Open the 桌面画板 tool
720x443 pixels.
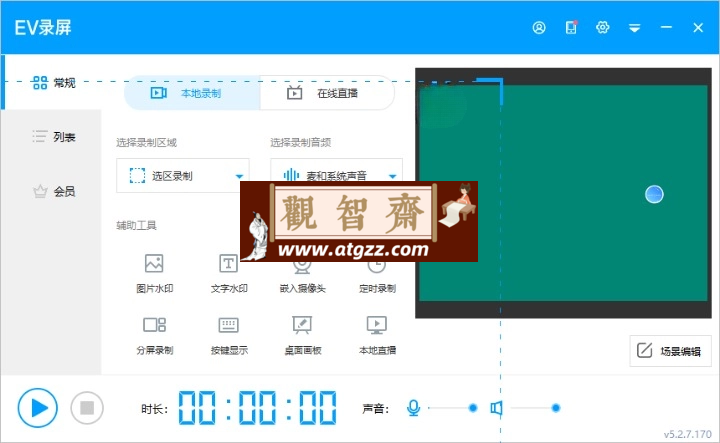[303, 336]
